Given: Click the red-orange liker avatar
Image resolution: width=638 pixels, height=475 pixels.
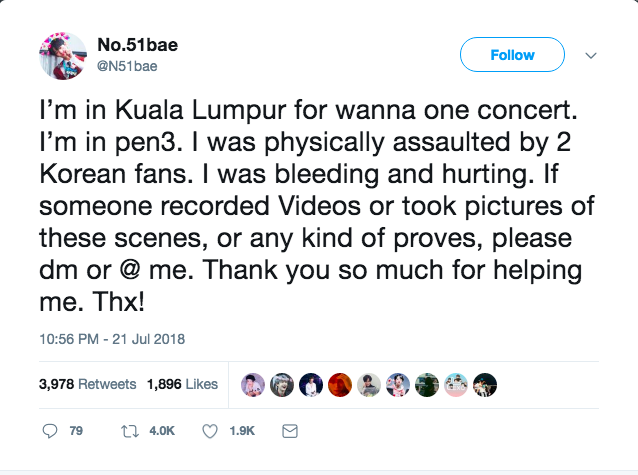Looking at the screenshot, I should [x=341, y=384].
